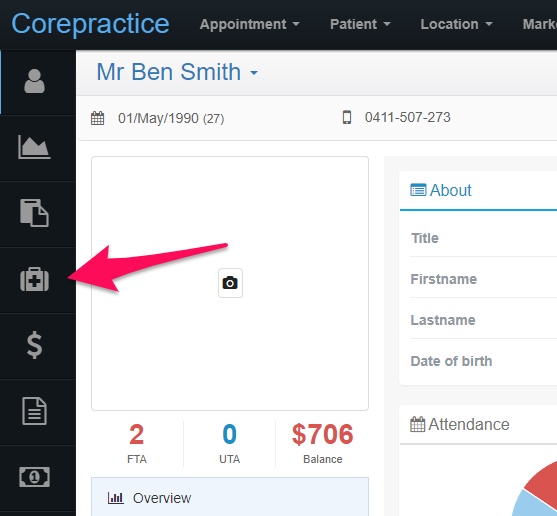Click the empty patient photo area
Viewport: 557px width, 516px height.
230,283
